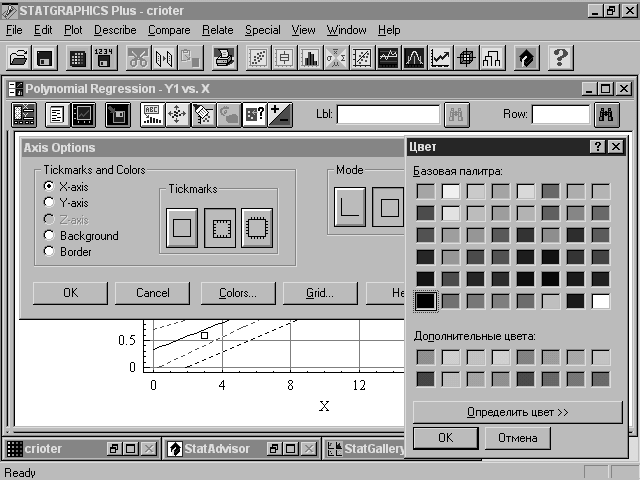
Task: Click the 1234 save data icon
Action: [104, 58]
